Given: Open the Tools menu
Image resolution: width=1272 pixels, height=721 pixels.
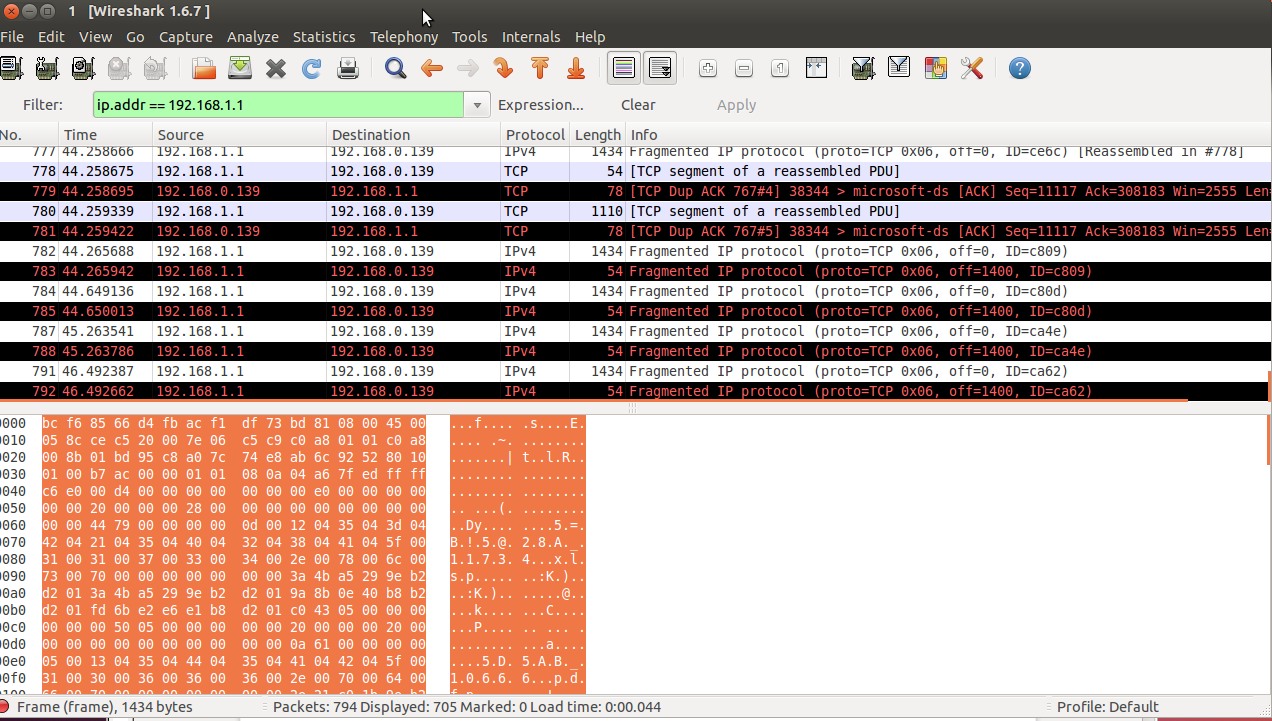Looking at the screenshot, I should coord(470,36).
